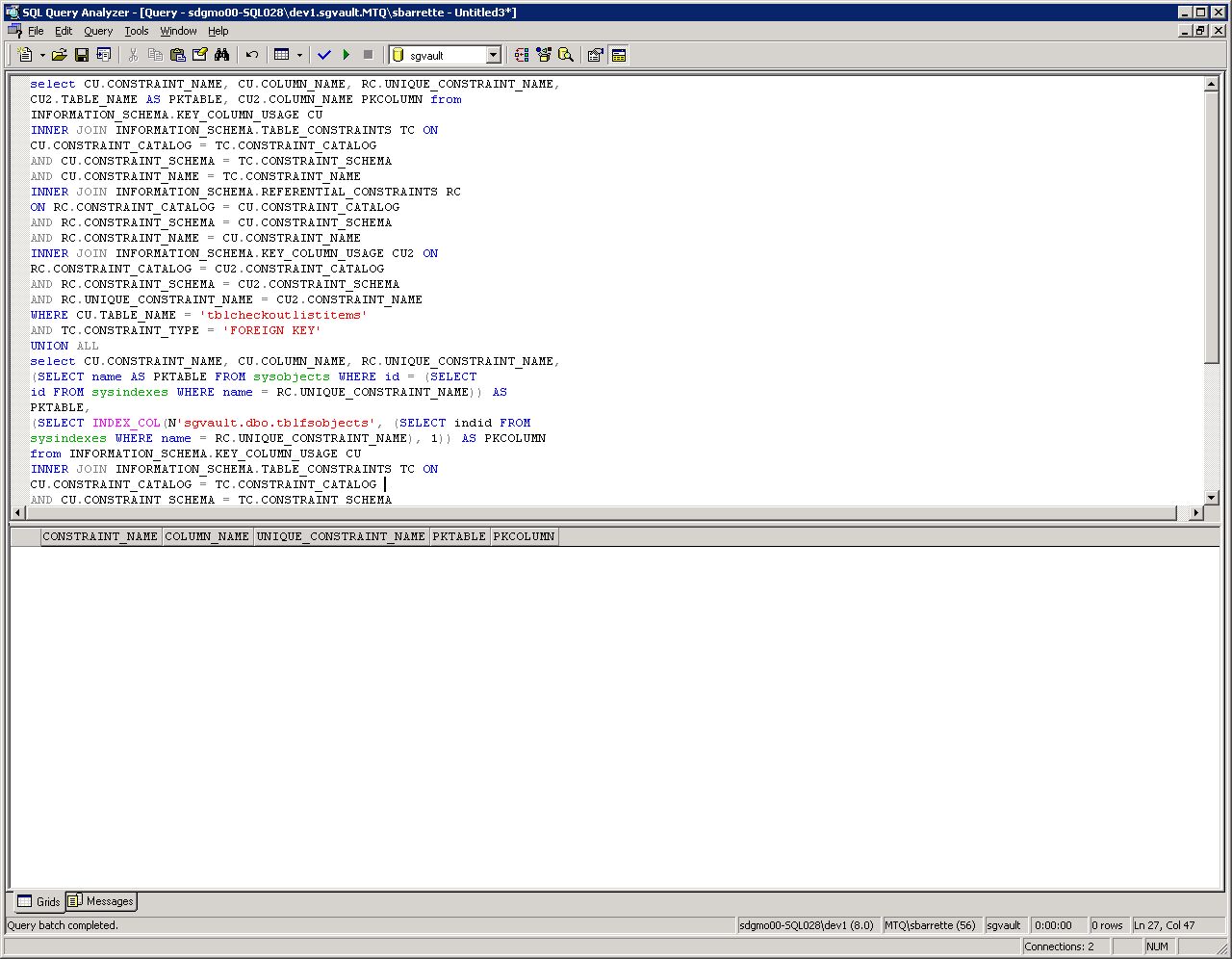The image size is (1232, 959).
Task: Click the Cancel Query stop square icon
Action: (368, 55)
